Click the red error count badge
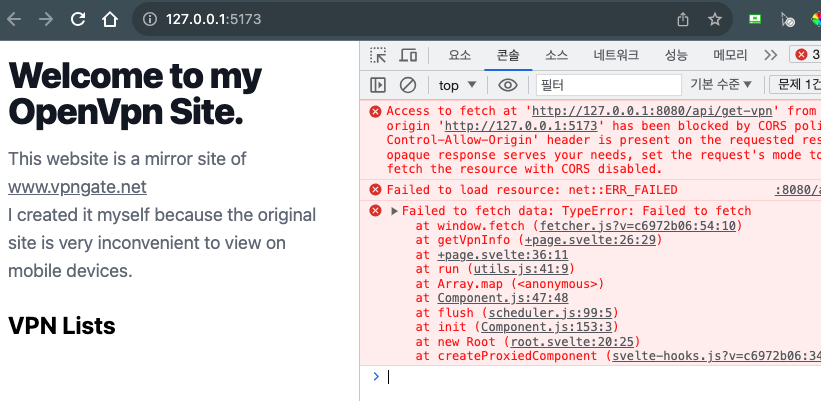This screenshot has height=401, width=821. point(805,54)
